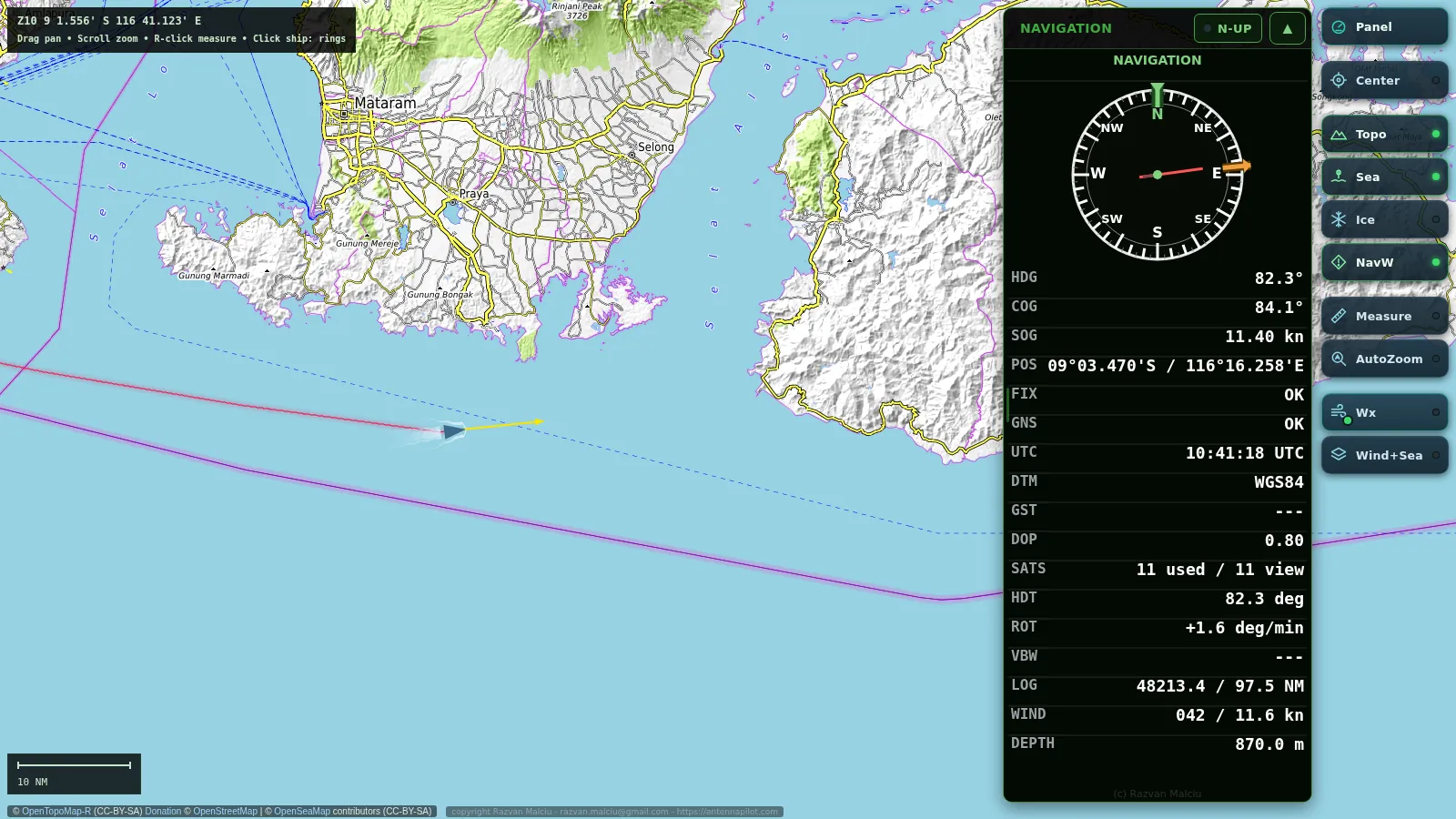Click the COG value 84.1°
Viewport: 1456px width, 819px height.
[x=1279, y=308]
